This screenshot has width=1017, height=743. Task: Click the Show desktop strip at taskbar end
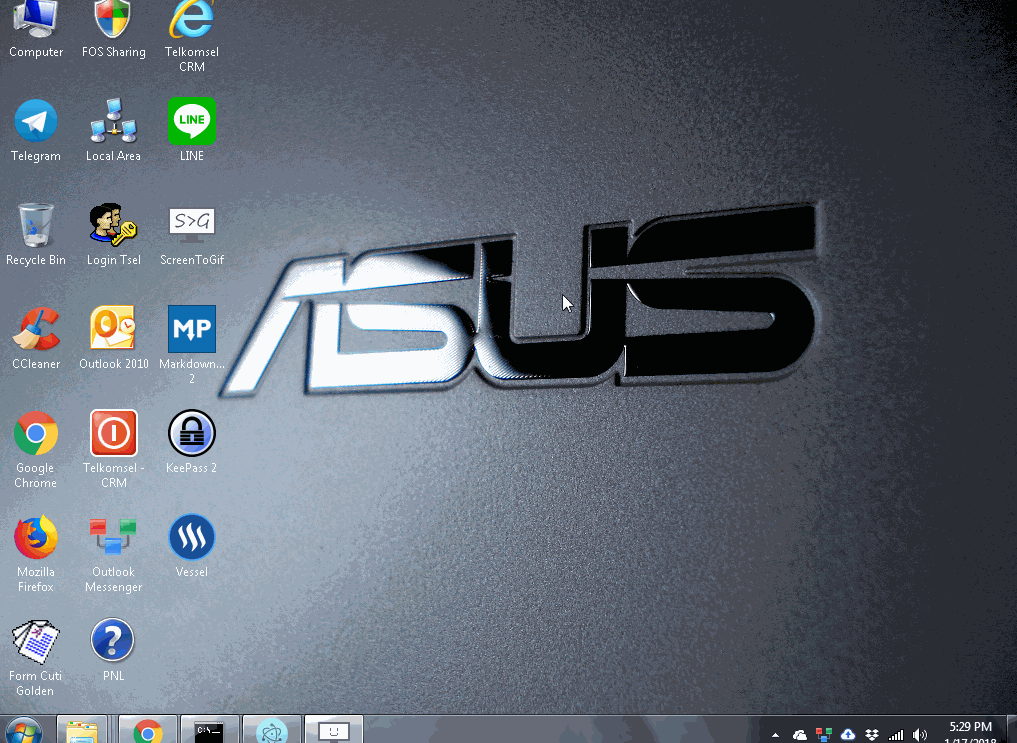[x=1012, y=730]
